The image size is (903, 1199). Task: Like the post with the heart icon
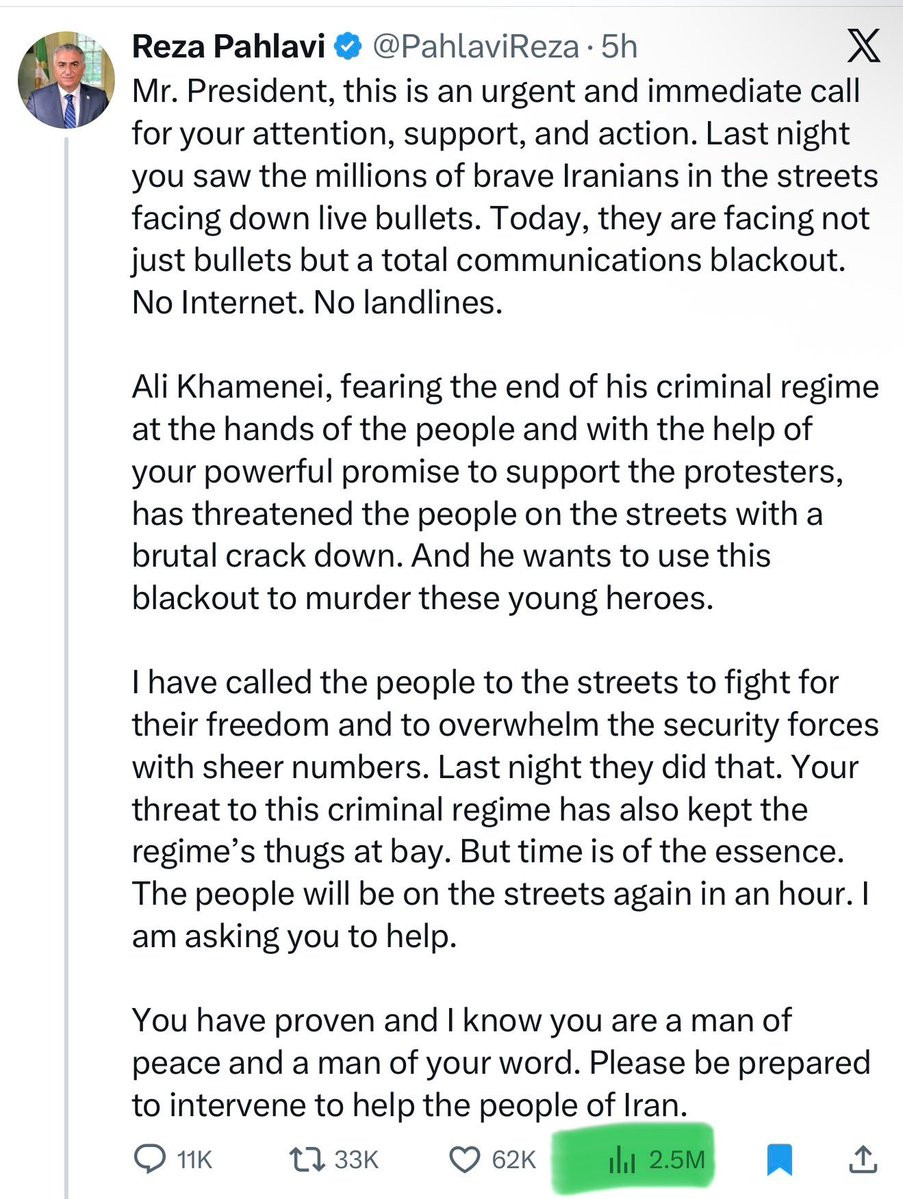464,1160
